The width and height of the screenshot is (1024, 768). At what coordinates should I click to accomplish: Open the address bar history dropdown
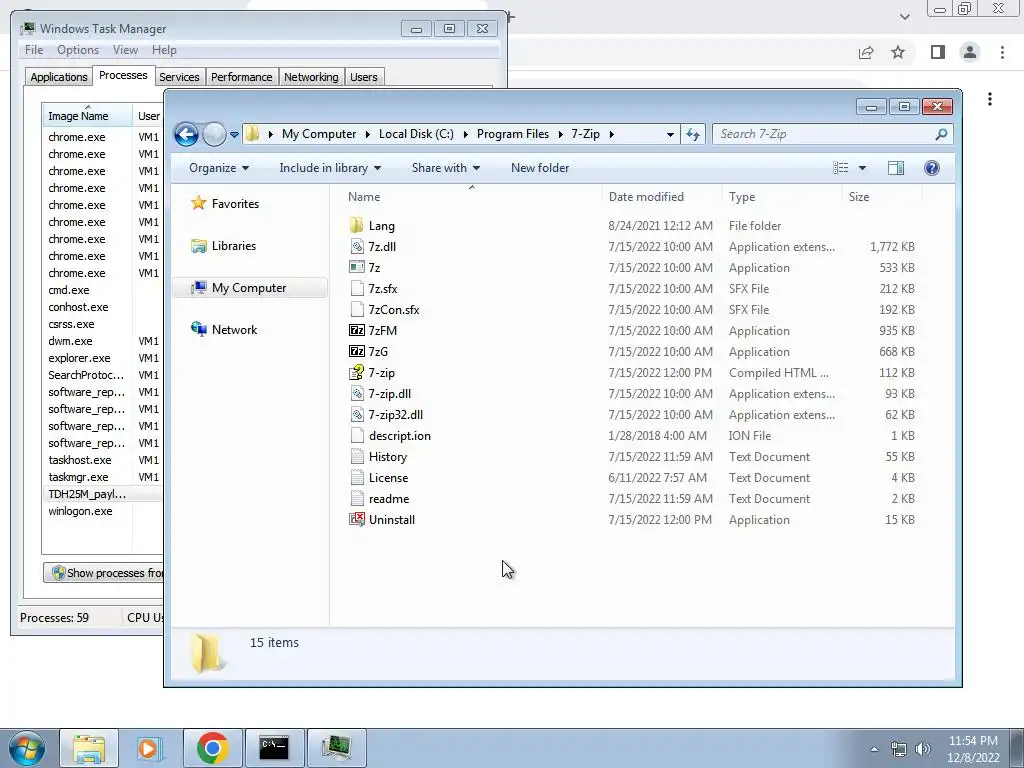point(670,134)
